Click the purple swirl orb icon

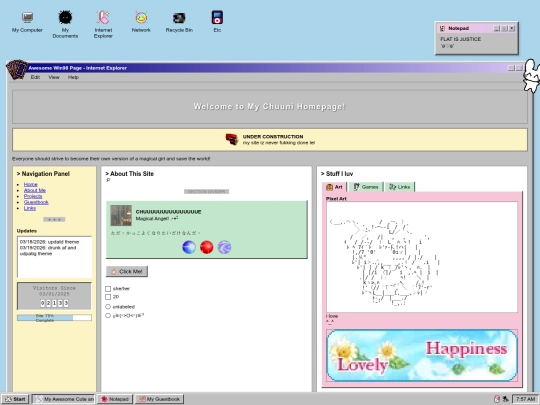(x=225, y=247)
